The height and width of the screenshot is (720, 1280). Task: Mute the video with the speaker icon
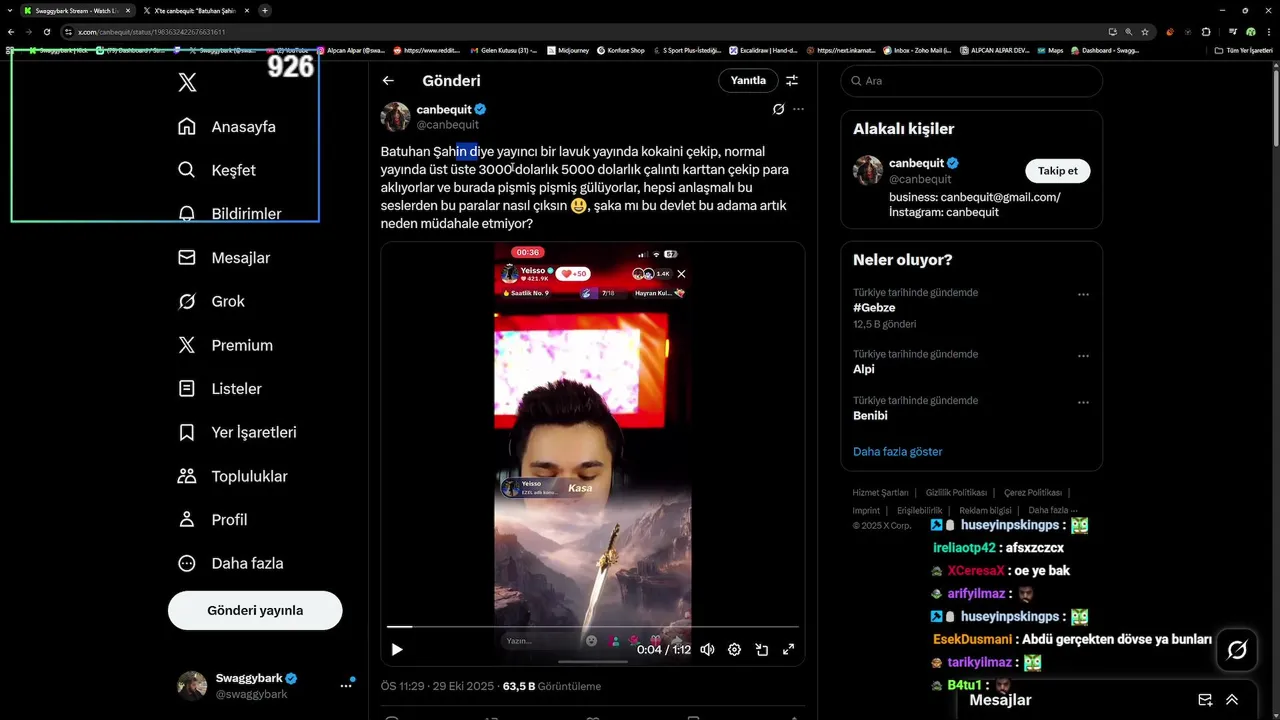pos(708,649)
